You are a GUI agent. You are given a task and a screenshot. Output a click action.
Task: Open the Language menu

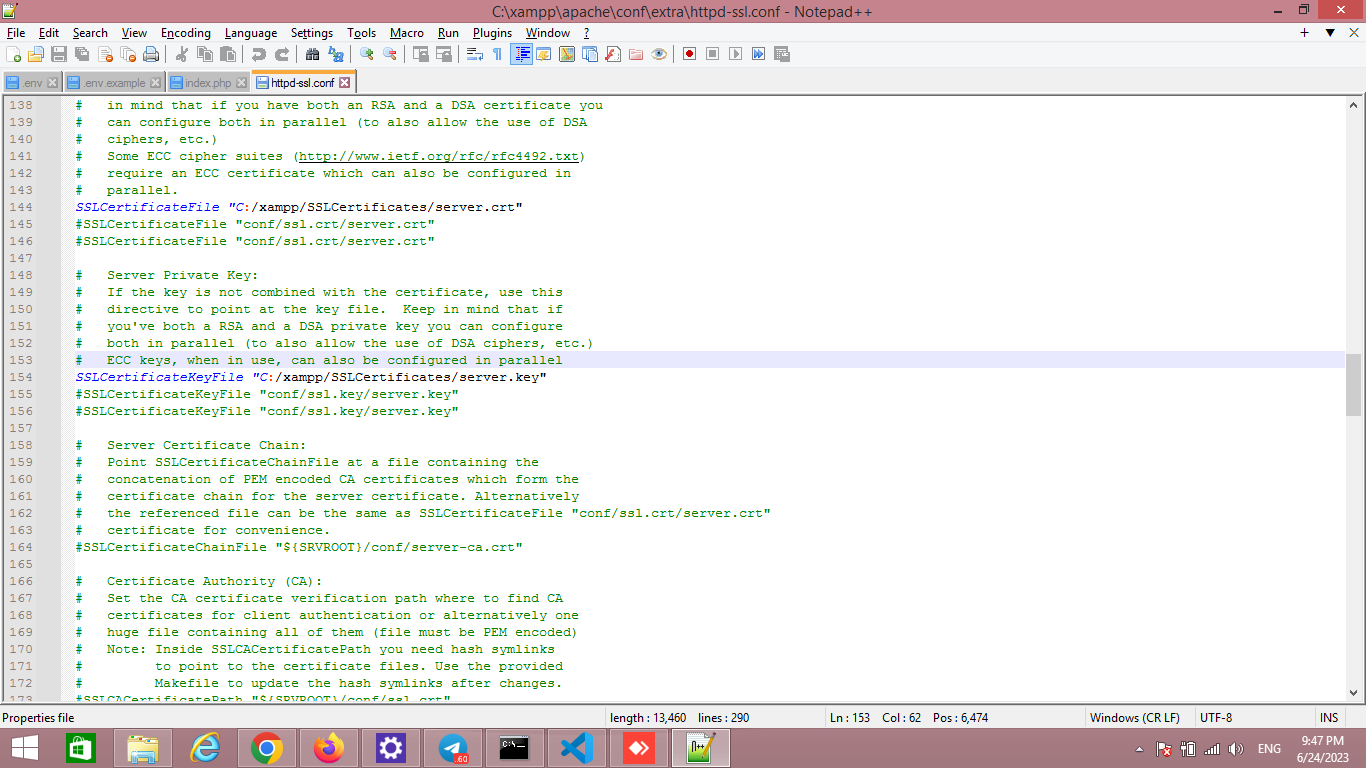pyautogui.click(x=251, y=33)
